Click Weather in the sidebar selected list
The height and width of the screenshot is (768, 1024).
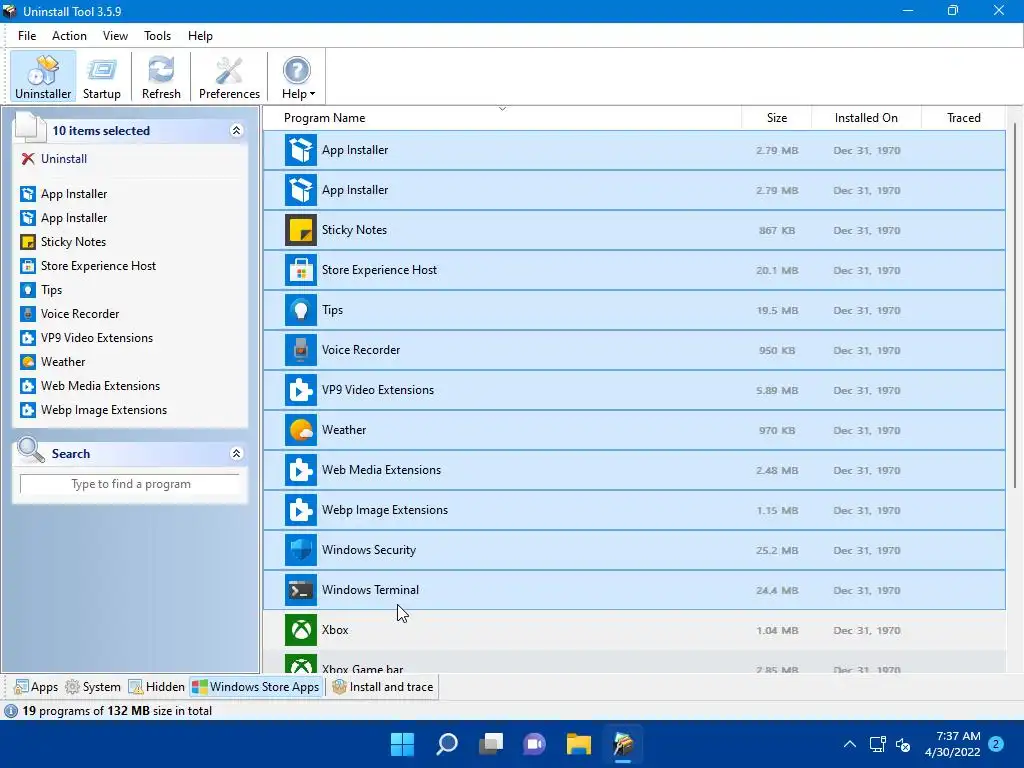[63, 362]
